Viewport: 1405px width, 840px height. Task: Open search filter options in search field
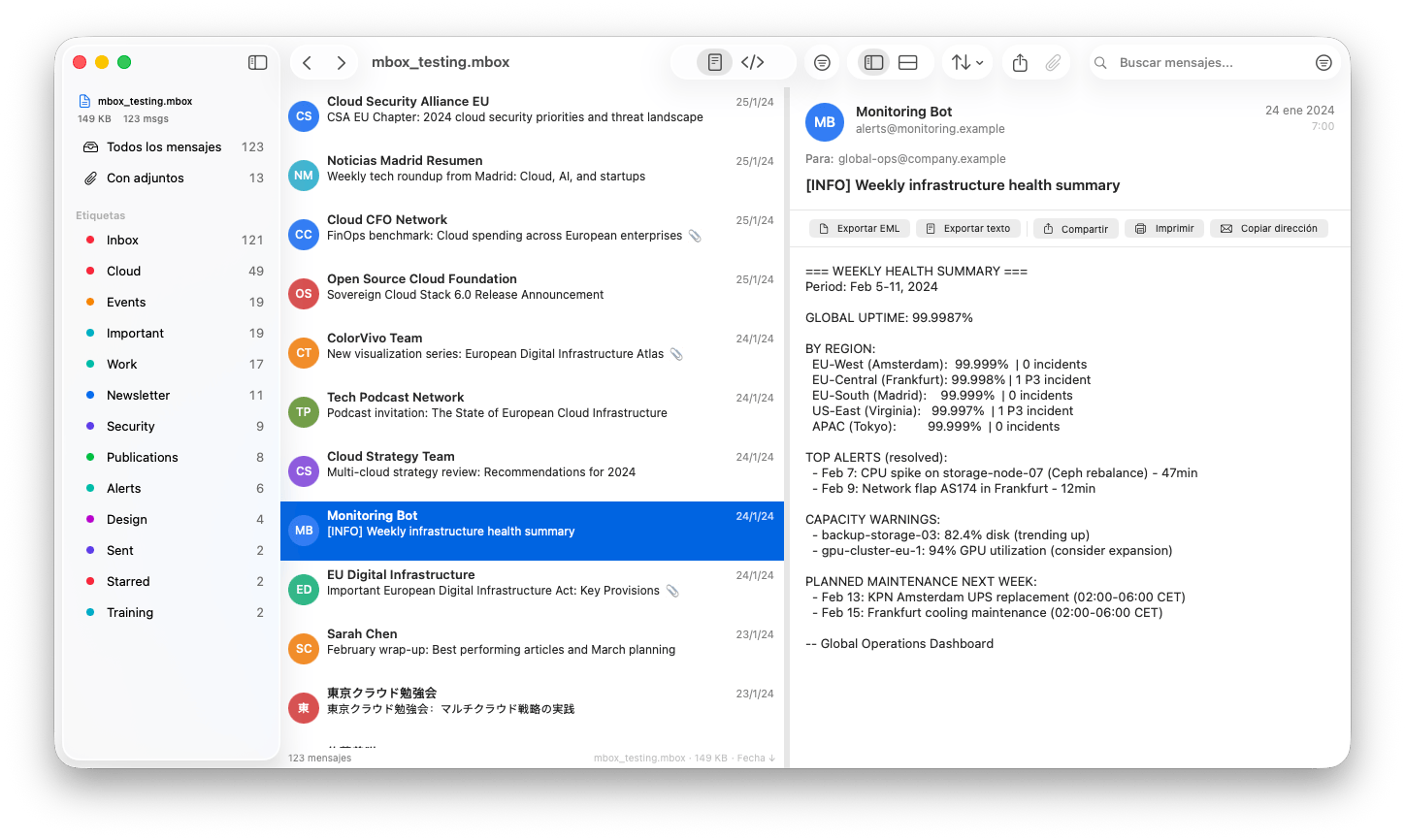pos(1323,62)
